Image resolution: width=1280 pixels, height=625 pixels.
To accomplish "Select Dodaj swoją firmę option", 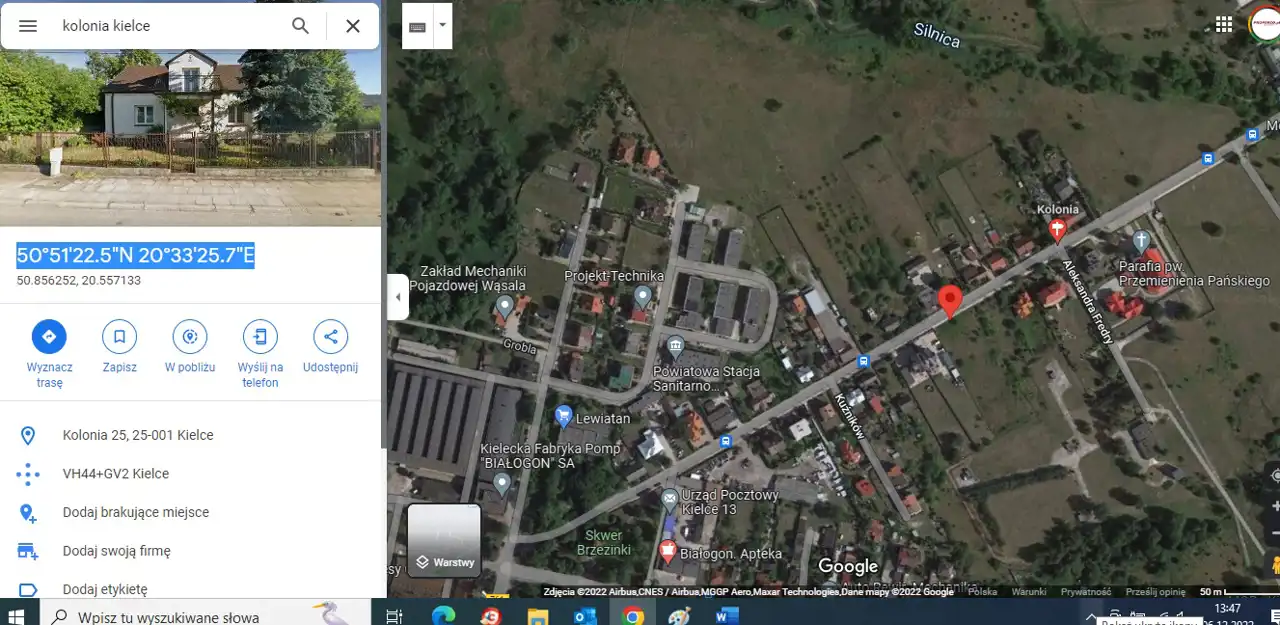I will [x=116, y=551].
